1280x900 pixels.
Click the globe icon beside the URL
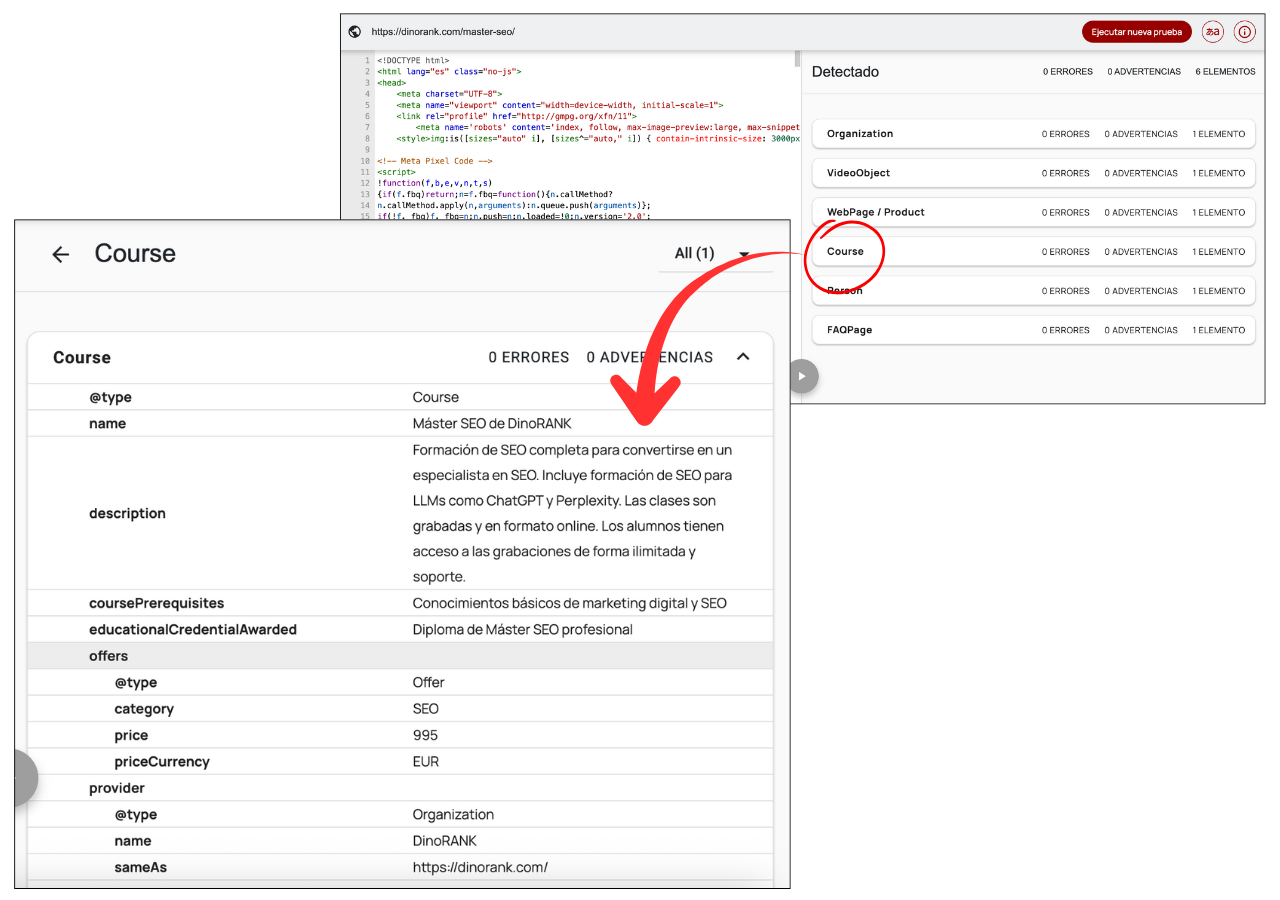pyautogui.click(x=355, y=32)
